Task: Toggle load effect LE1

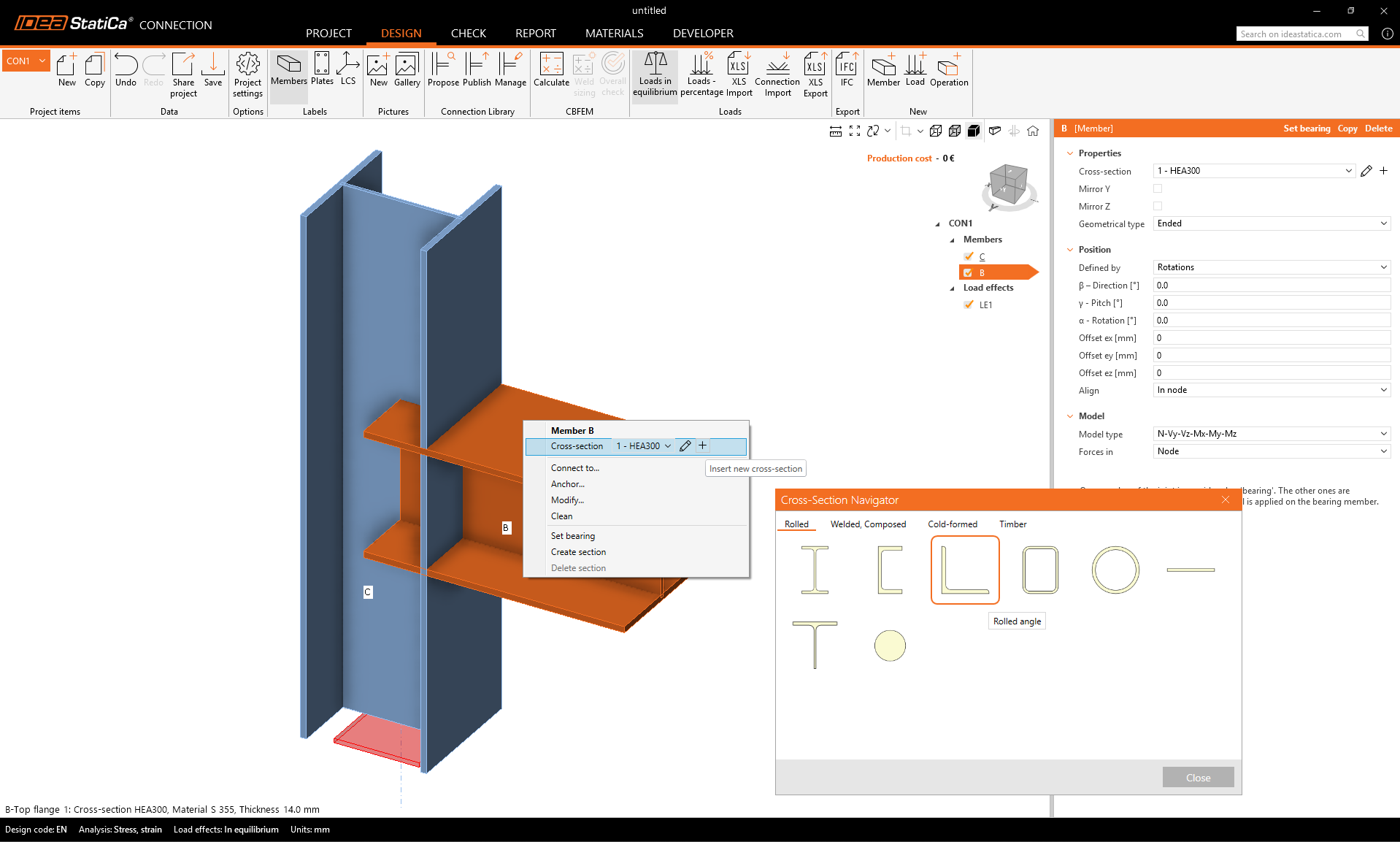Action: [969, 305]
